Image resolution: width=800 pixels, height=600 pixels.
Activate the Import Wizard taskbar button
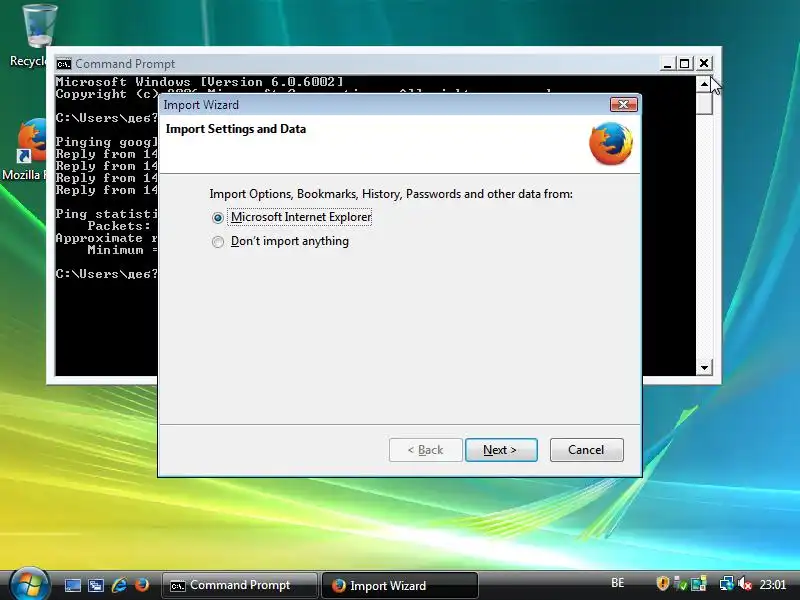click(x=399, y=585)
